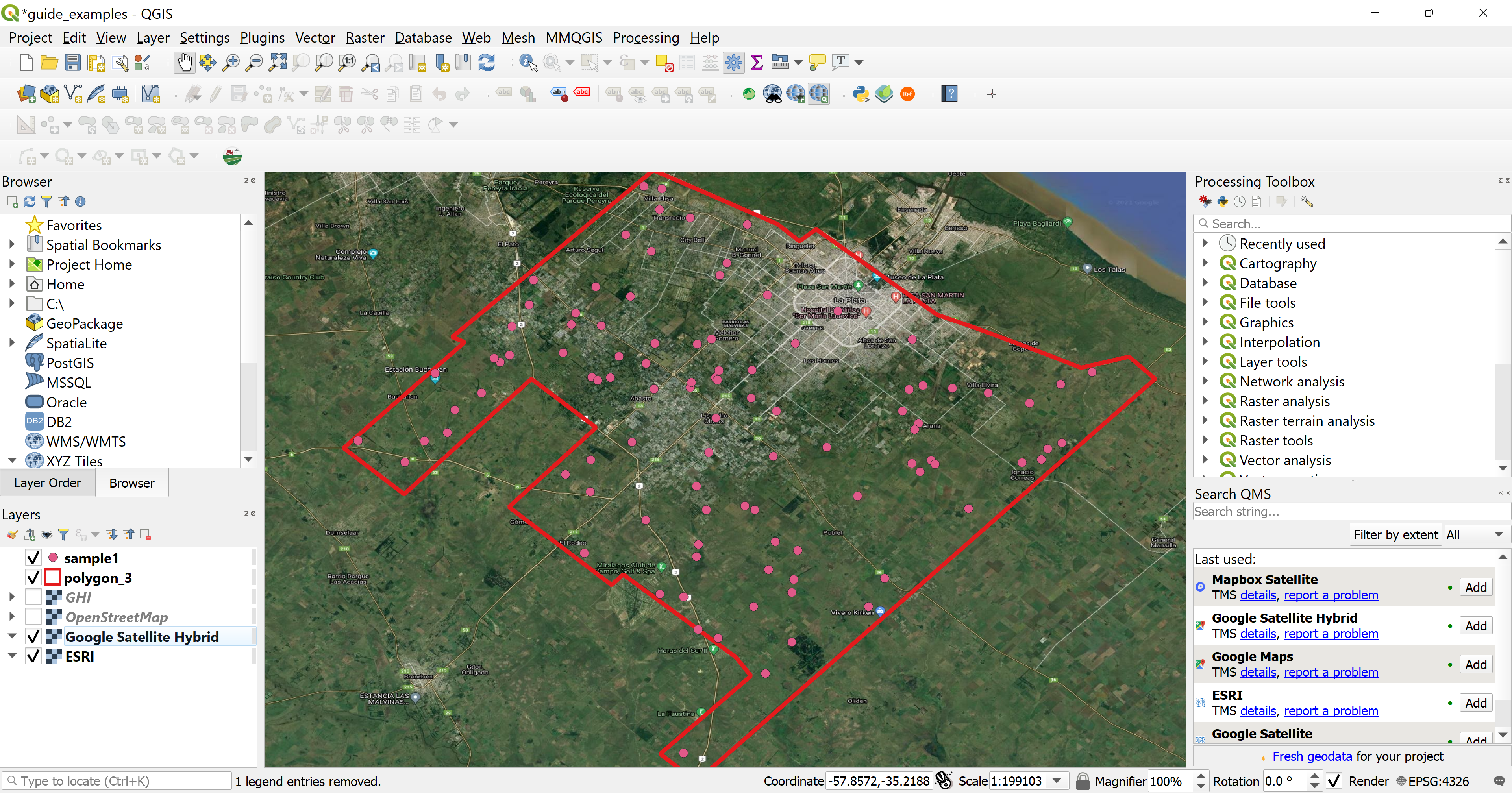Viewport: 1512px width, 793px height.
Task: Toggle the Render checkbox in the status bar
Action: (x=1334, y=781)
